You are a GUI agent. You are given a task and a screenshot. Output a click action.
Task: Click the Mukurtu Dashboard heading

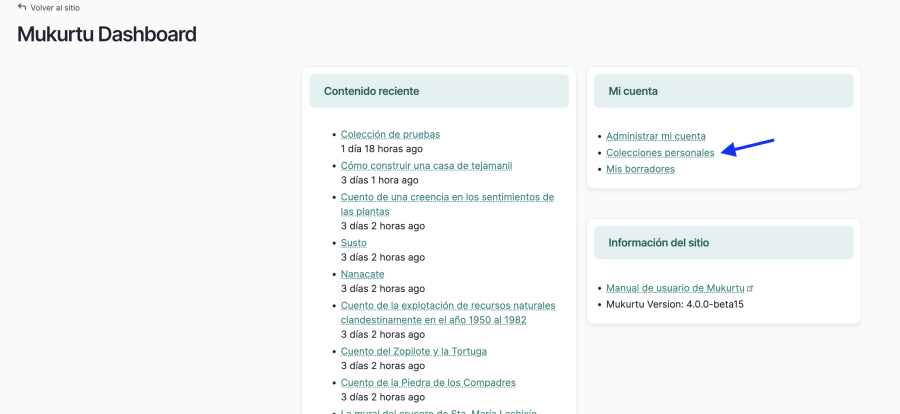point(107,34)
